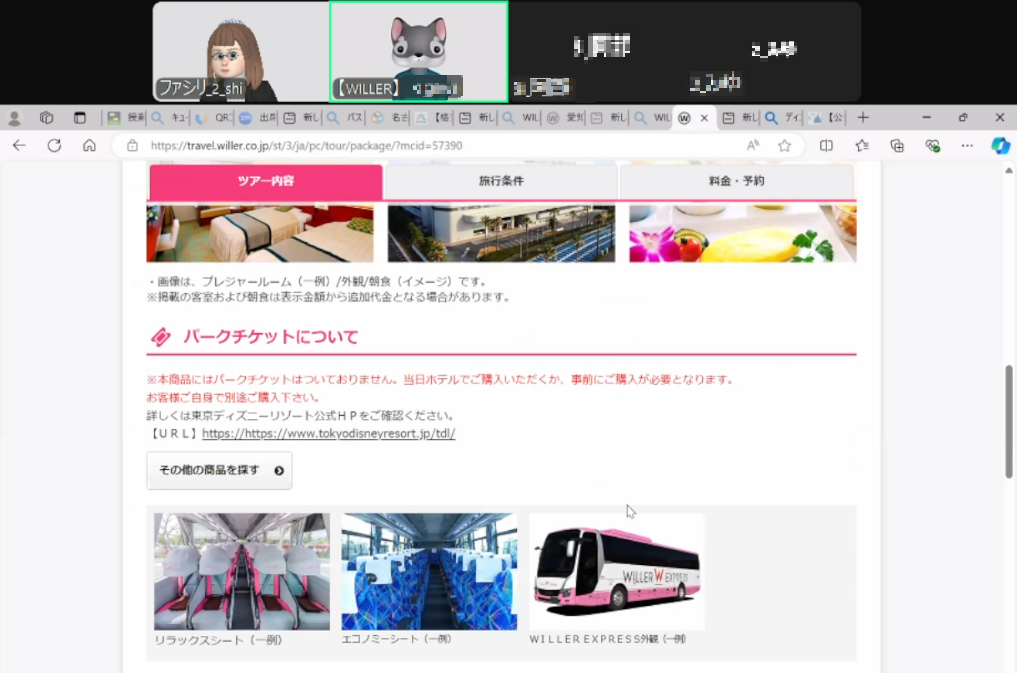Viewport: 1017px width, 673px height.
Task: Click the リラックスシート(一例) caption
Action: (219, 640)
